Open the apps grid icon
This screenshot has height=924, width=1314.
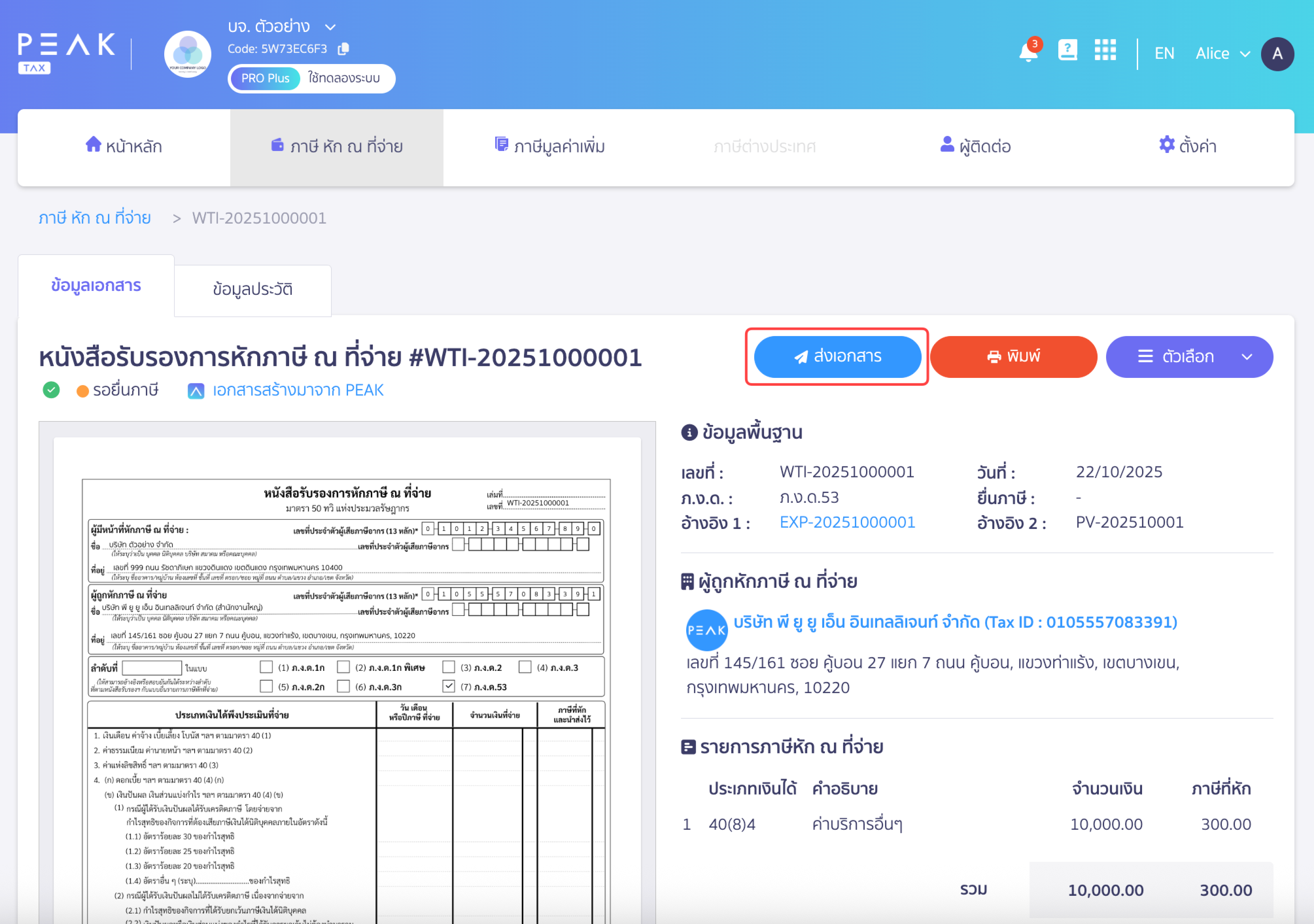click(1106, 50)
